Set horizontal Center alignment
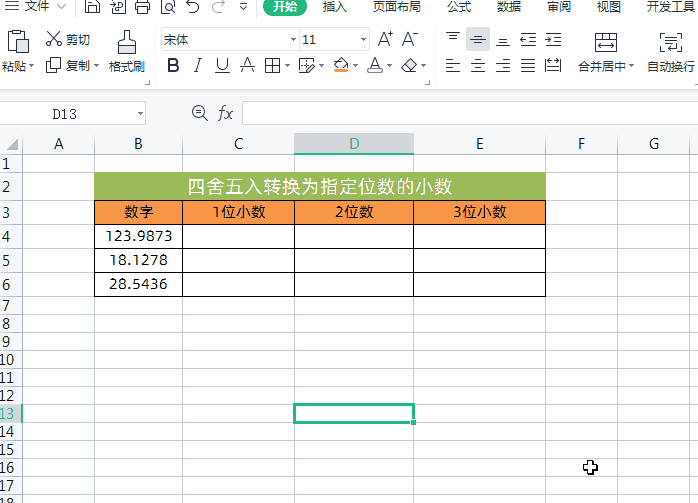The height and width of the screenshot is (503, 698). [x=478, y=65]
